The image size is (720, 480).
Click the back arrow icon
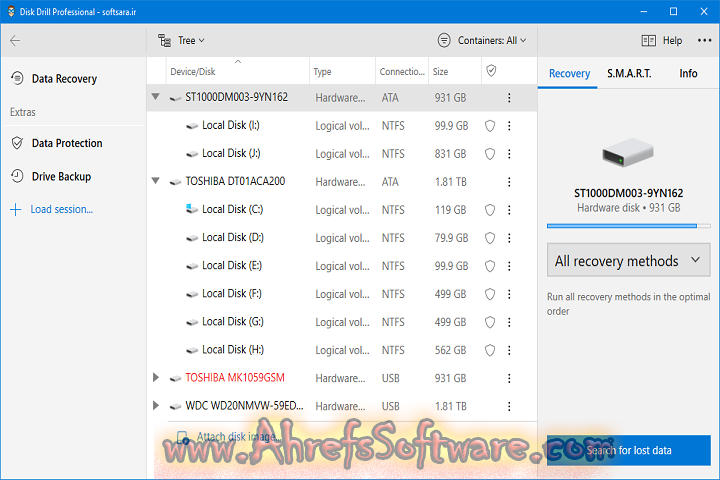pos(15,41)
